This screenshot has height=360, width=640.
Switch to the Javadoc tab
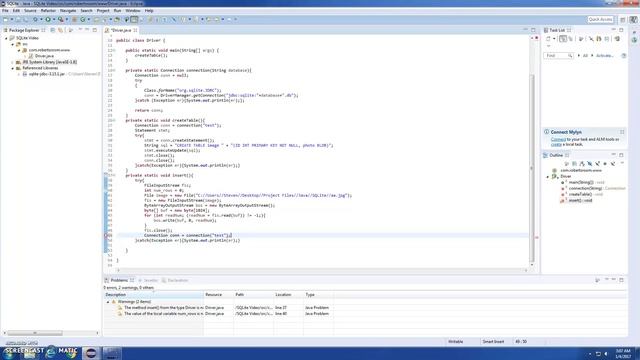tap(148, 280)
